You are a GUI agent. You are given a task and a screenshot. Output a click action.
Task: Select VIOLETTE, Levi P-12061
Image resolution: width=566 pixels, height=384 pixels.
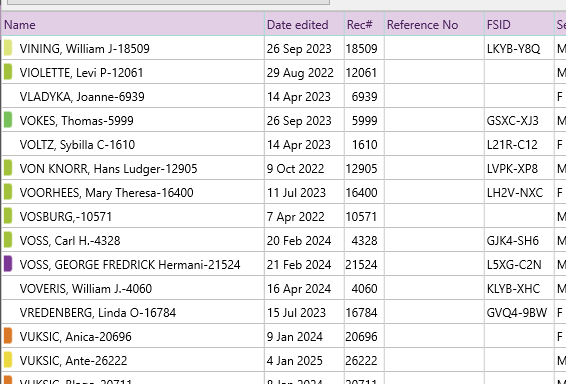[81, 73]
